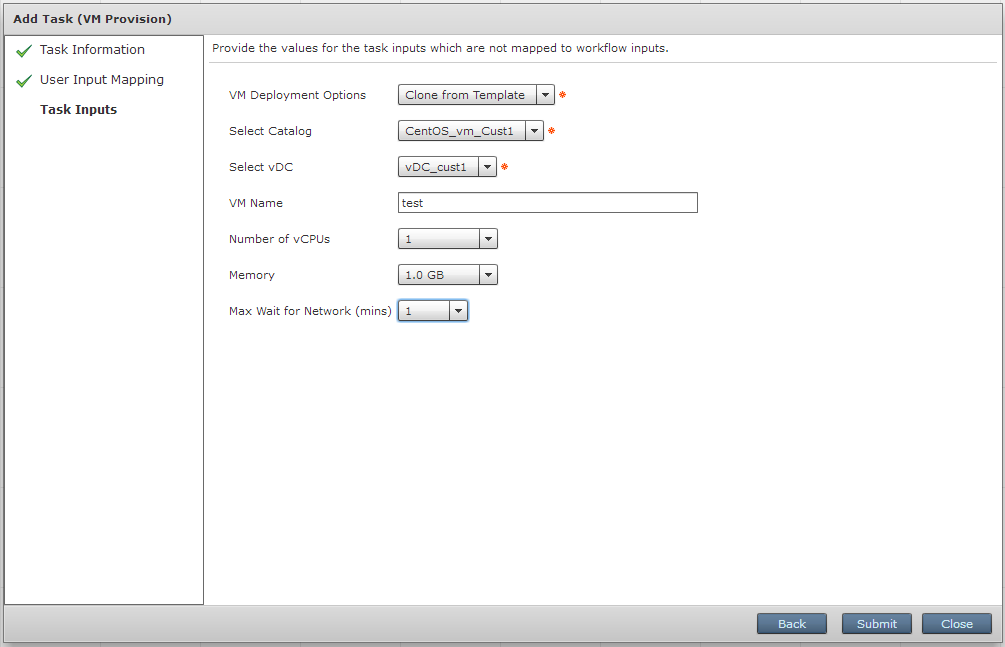Click the VM Name text field
Image resolution: width=1005 pixels, height=647 pixels.
(x=547, y=202)
